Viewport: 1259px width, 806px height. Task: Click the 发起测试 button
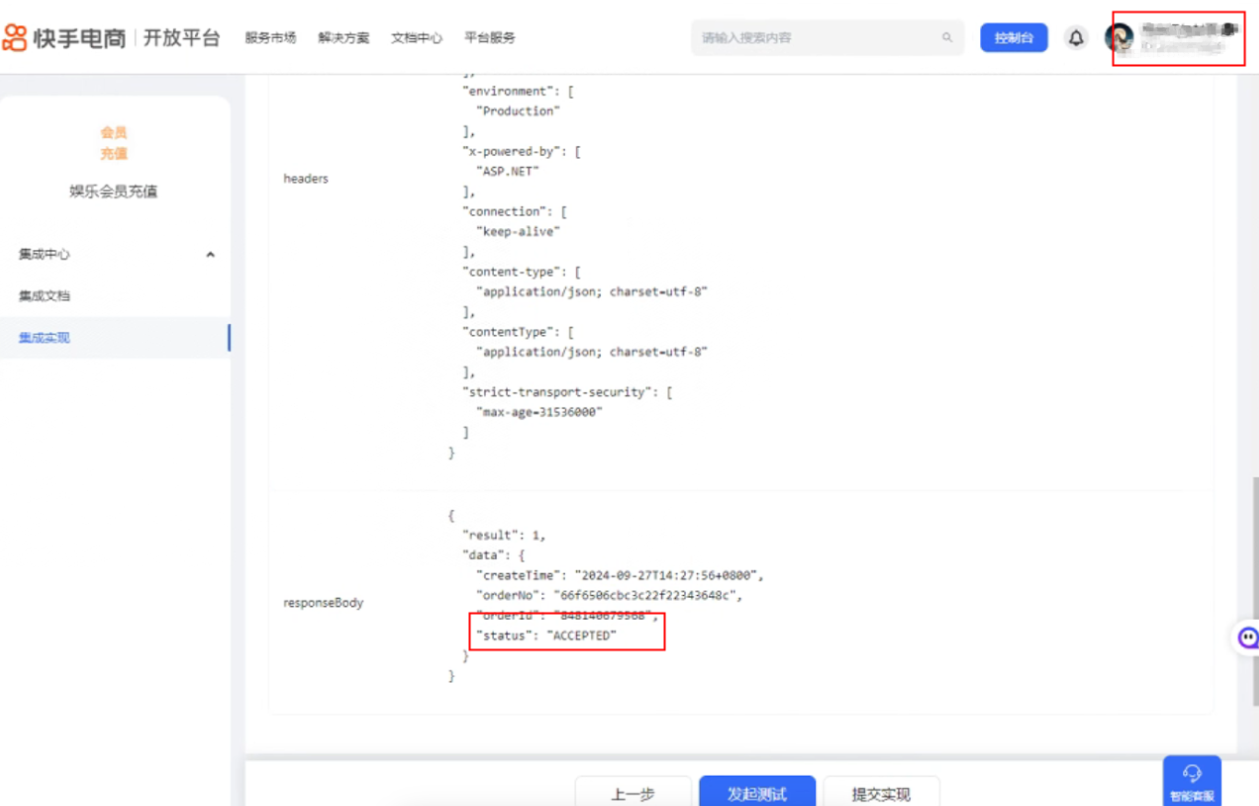coord(757,791)
